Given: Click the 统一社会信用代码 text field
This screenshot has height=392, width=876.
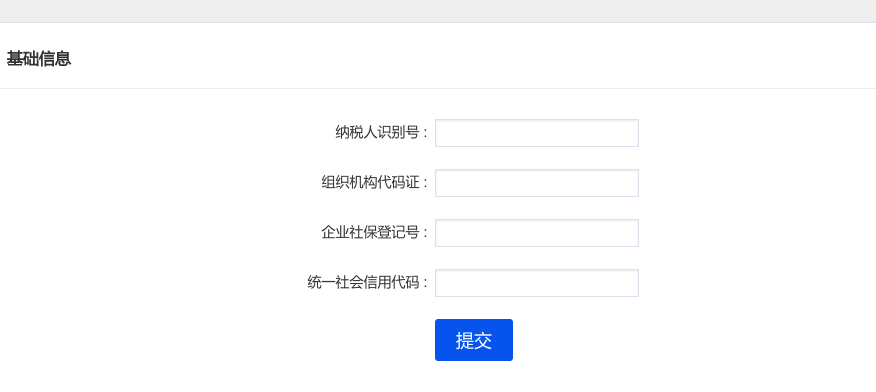Looking at the screenshot, I should pos(536,283).
